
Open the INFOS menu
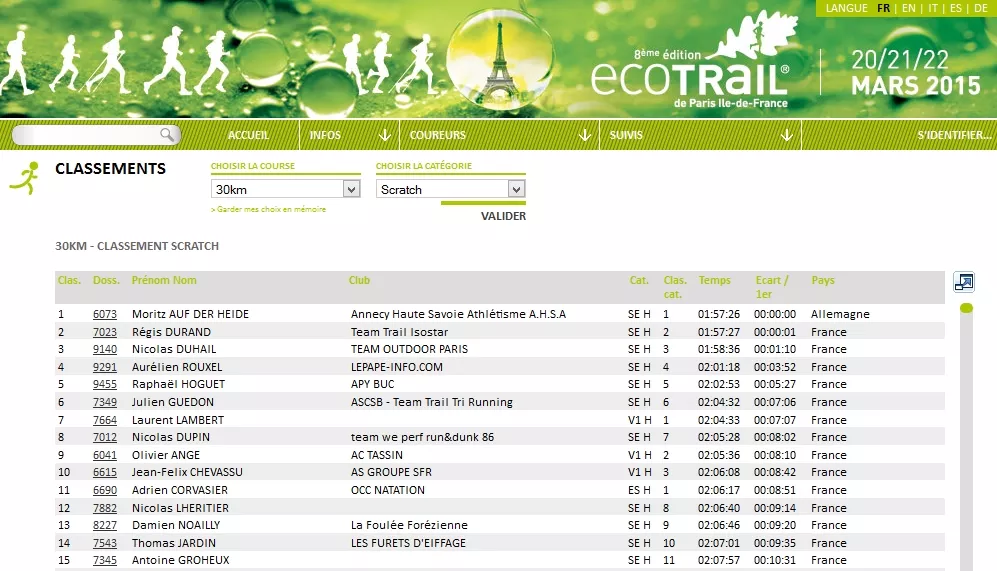325,135
